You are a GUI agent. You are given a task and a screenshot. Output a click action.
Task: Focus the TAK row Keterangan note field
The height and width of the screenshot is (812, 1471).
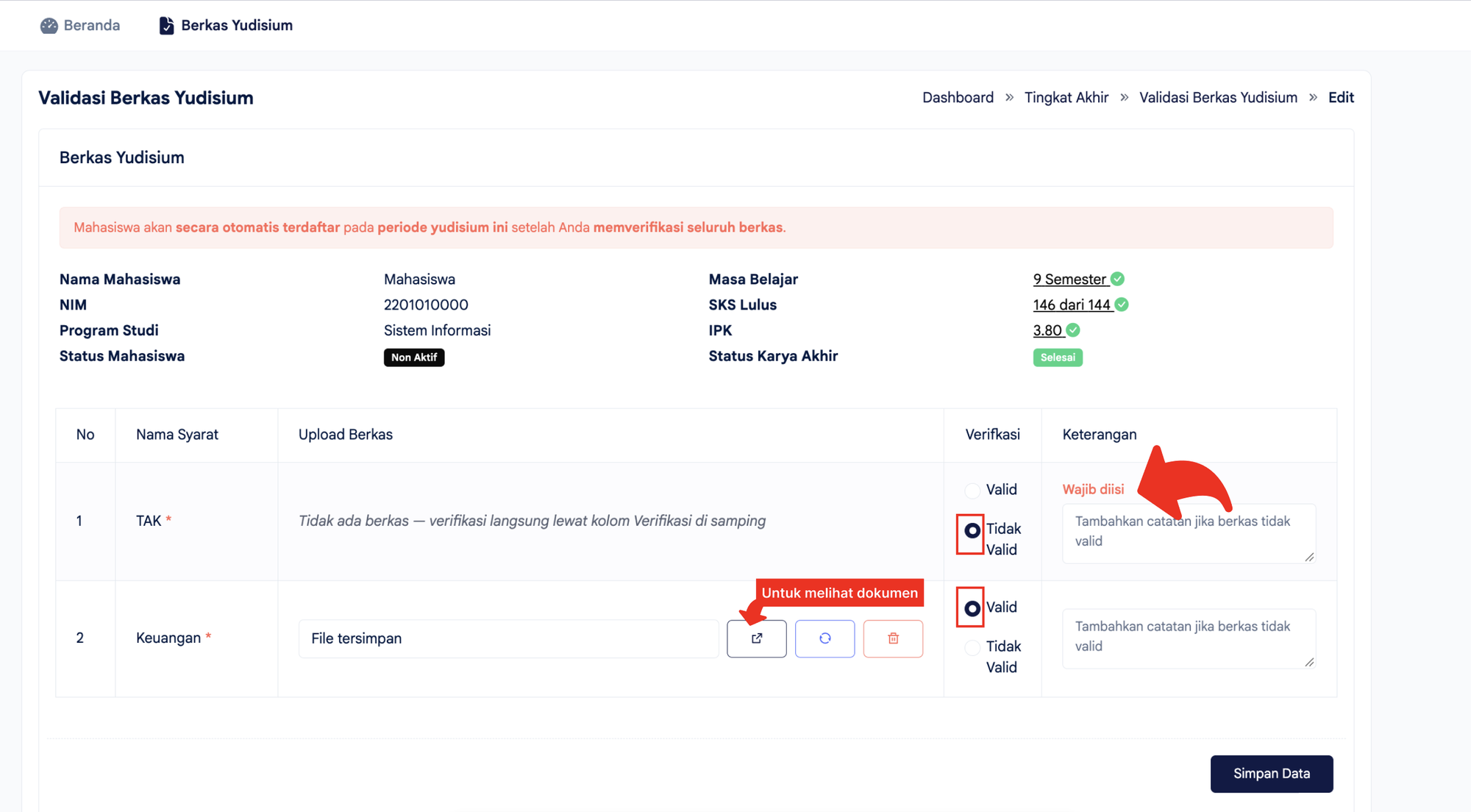point(1189,534)
